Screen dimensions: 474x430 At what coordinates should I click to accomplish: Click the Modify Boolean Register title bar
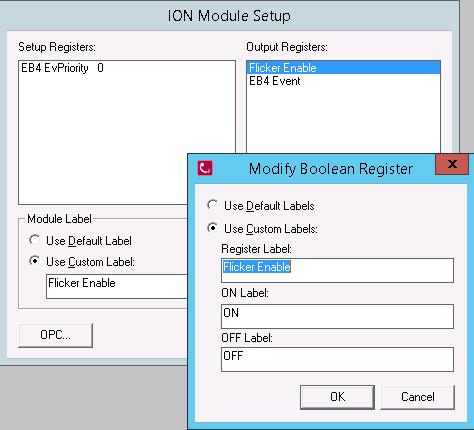(x=331, y=169)
